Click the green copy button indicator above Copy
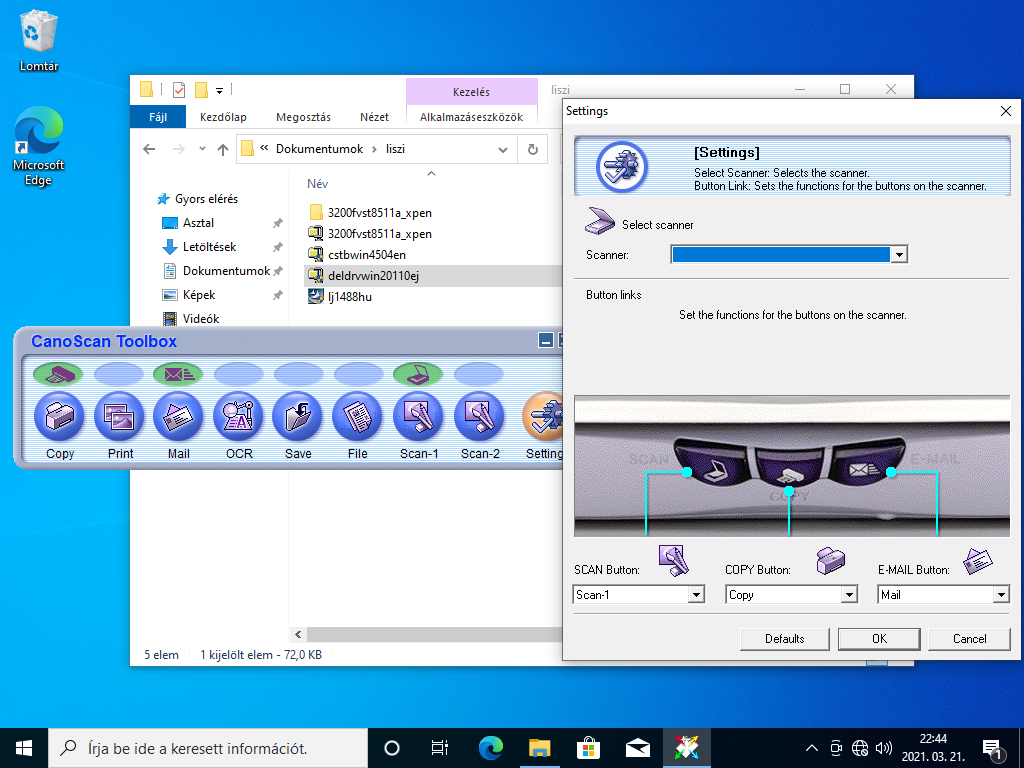This screenshot has width=1024, height=768. click(58, 374)
